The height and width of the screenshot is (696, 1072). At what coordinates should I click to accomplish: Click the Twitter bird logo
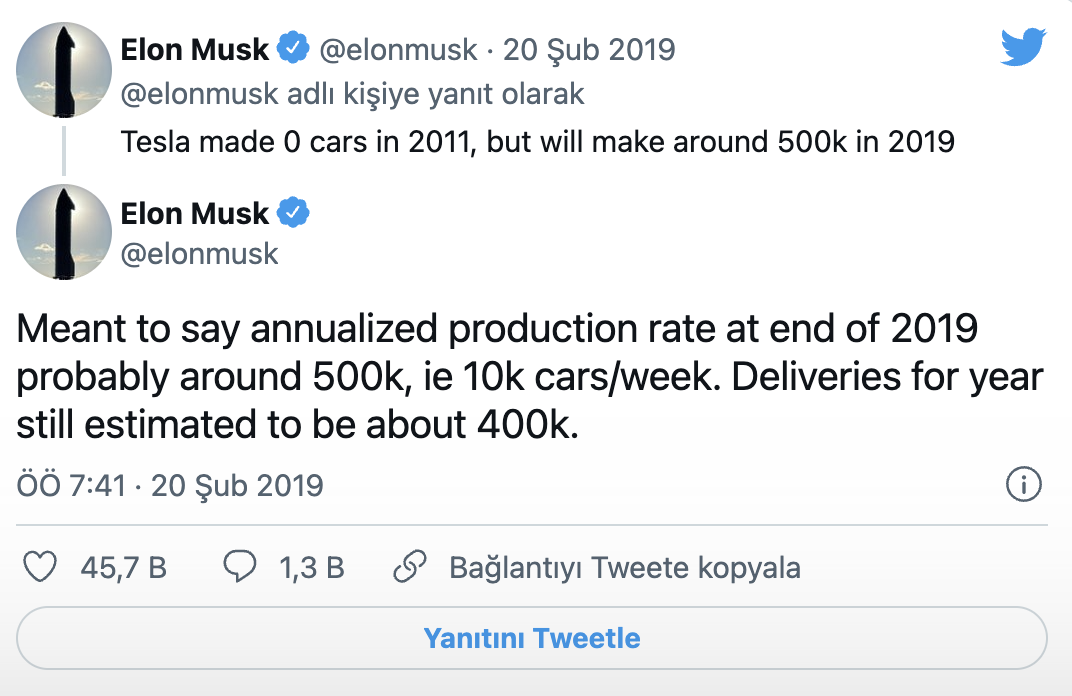tap(1023, 48)
